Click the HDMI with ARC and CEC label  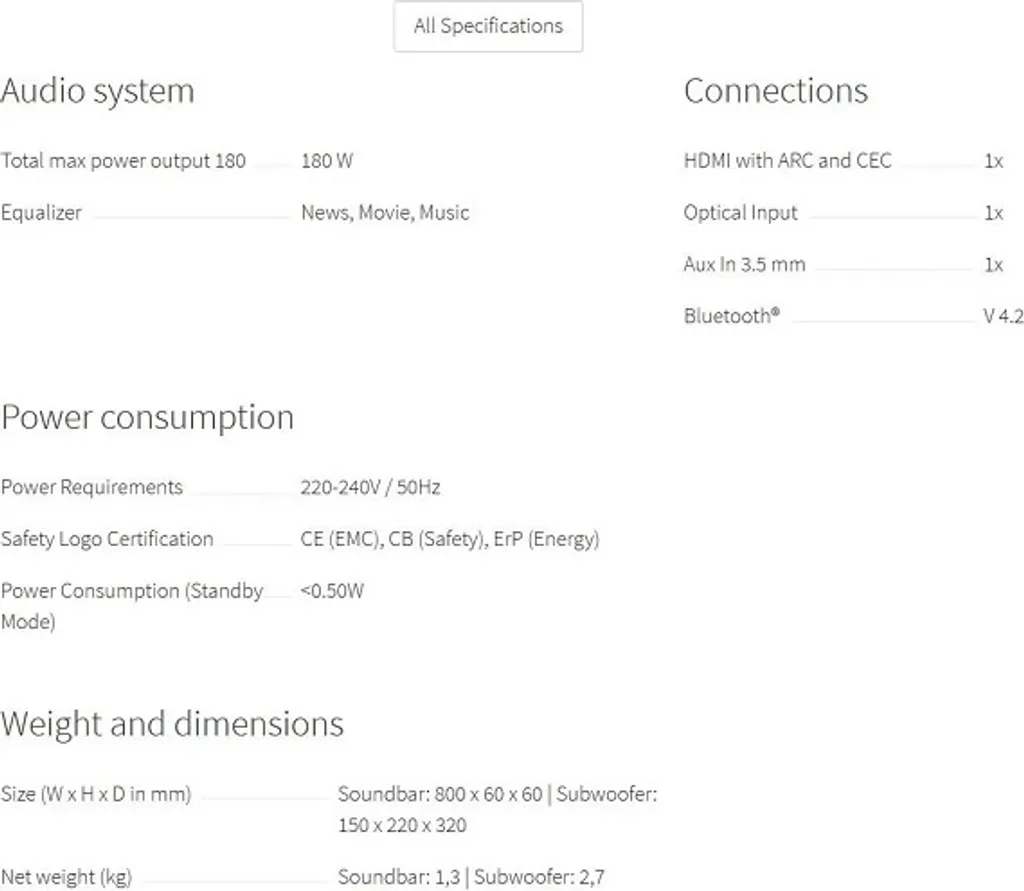(787, 161)
